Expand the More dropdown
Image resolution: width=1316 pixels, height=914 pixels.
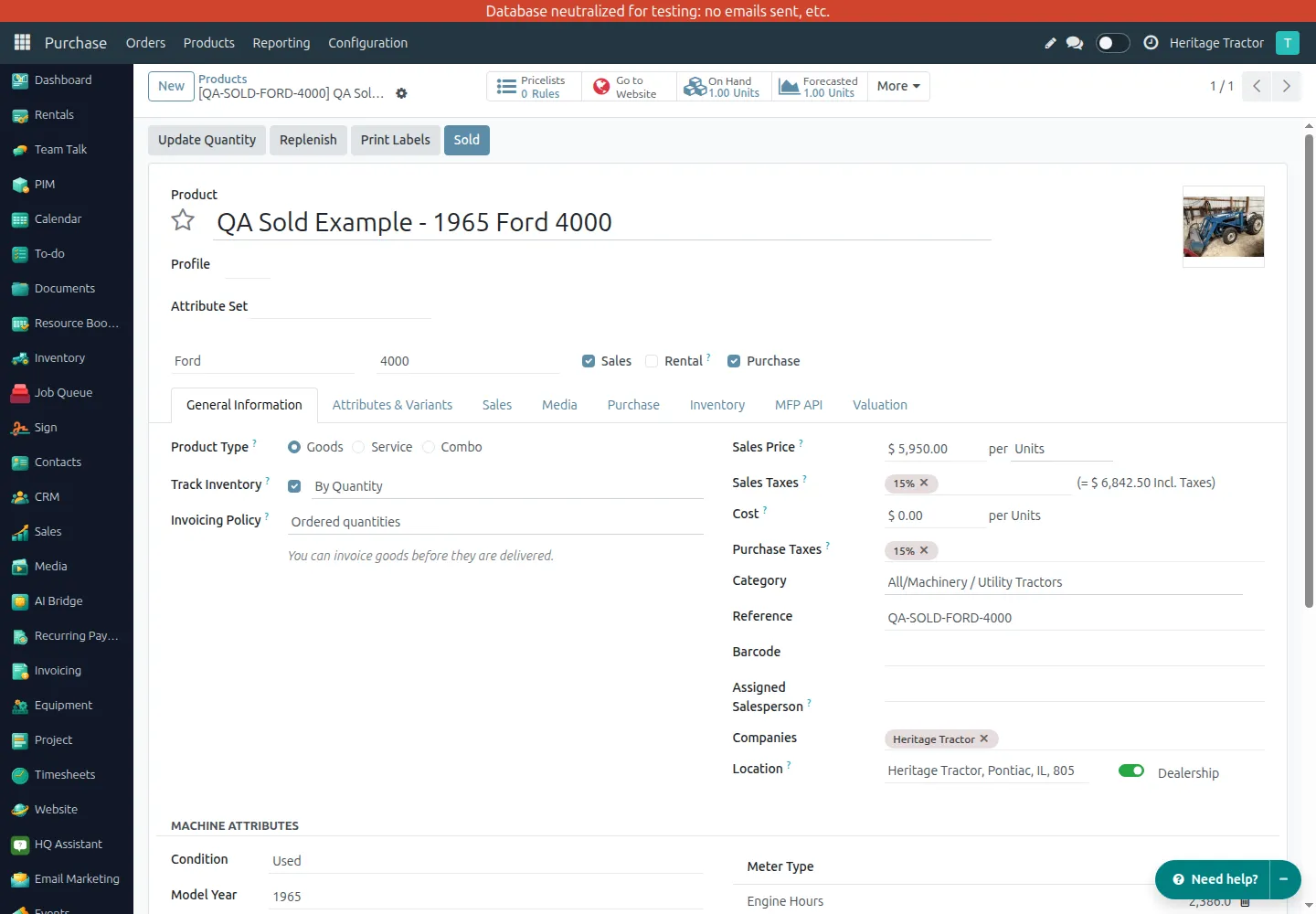pyautogui.click(x=898, y=86)
